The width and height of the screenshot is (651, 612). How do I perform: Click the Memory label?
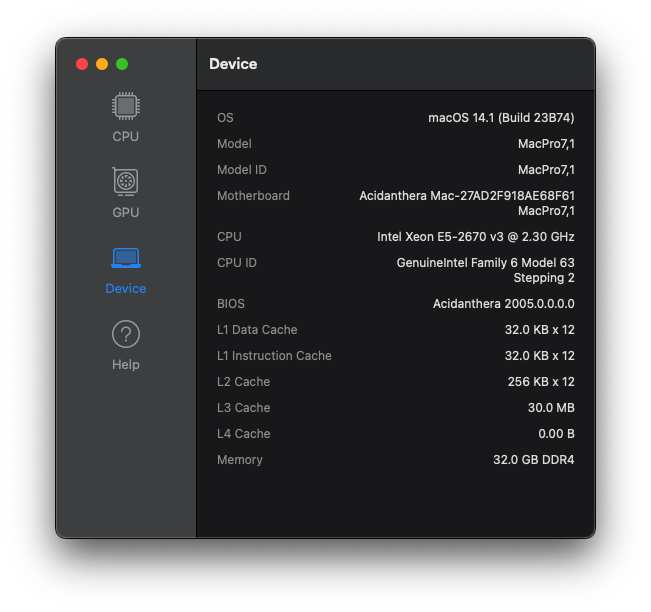(240, 460)
